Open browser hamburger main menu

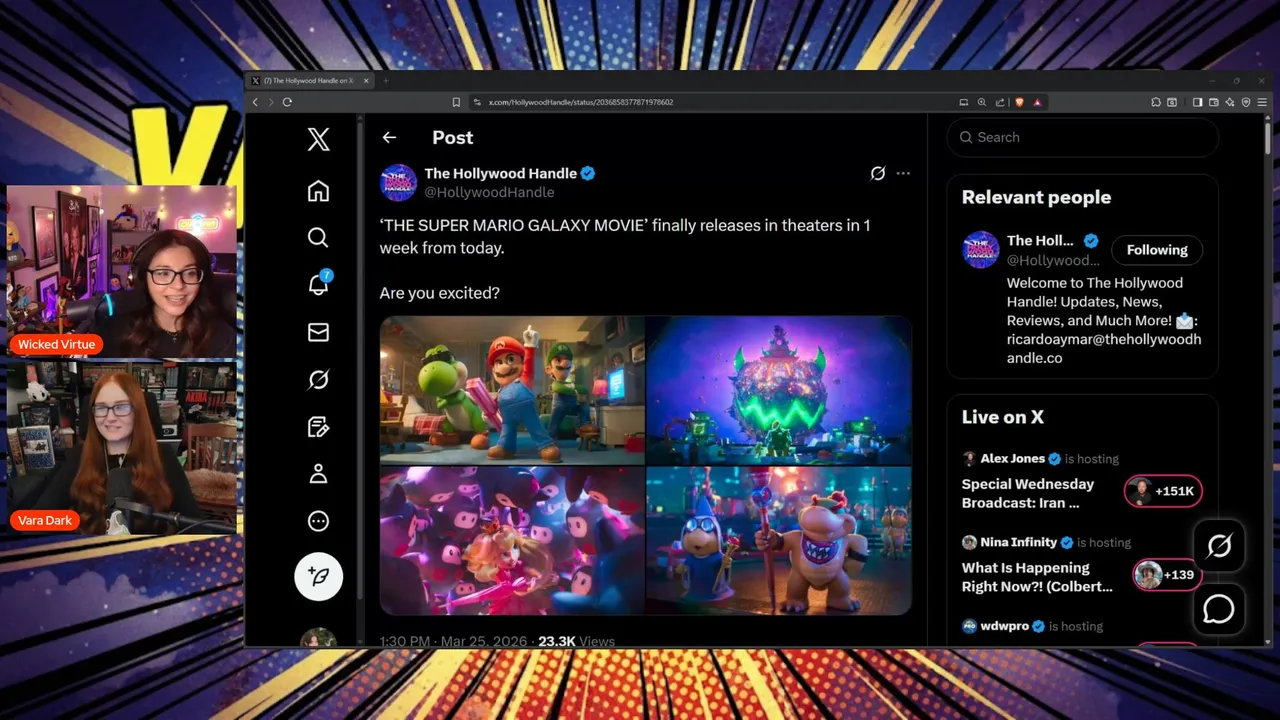click(x=1263, y=102)
